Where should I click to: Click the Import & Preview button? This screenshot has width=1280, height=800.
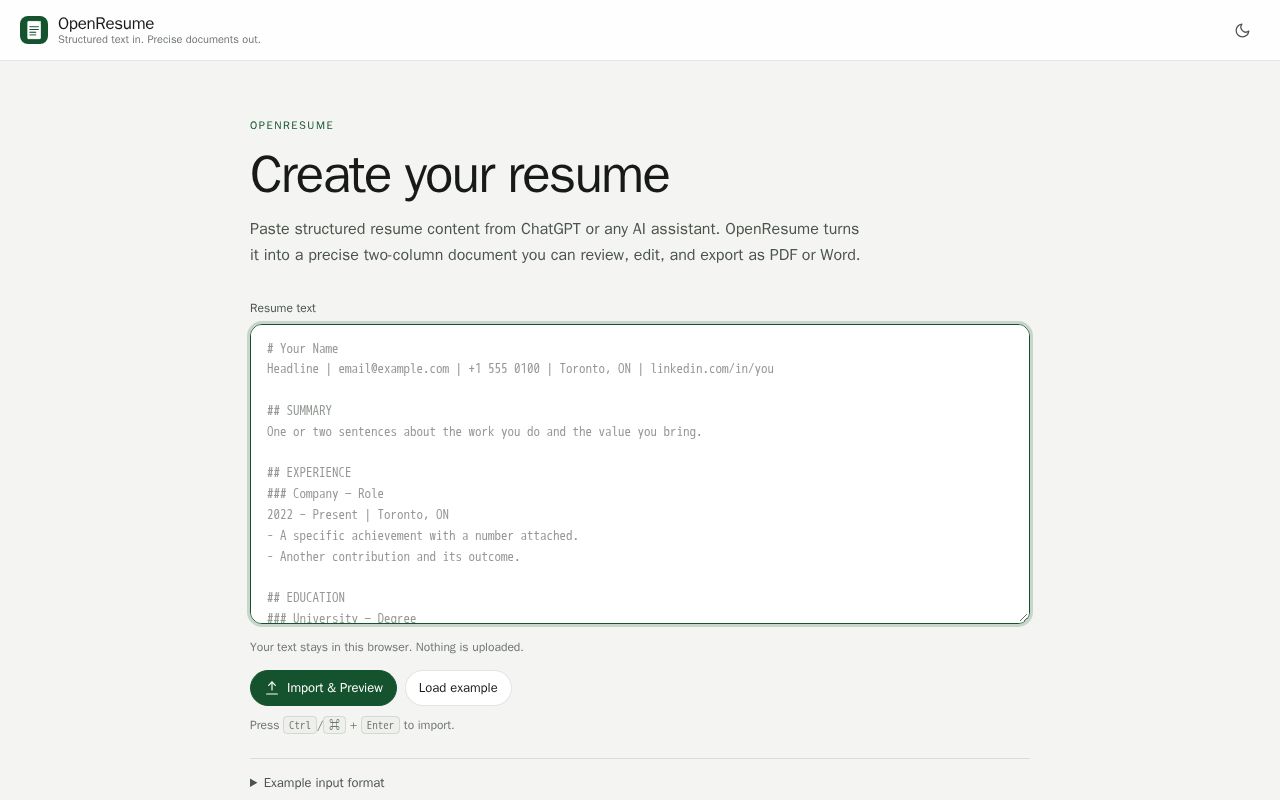point(323,688)
